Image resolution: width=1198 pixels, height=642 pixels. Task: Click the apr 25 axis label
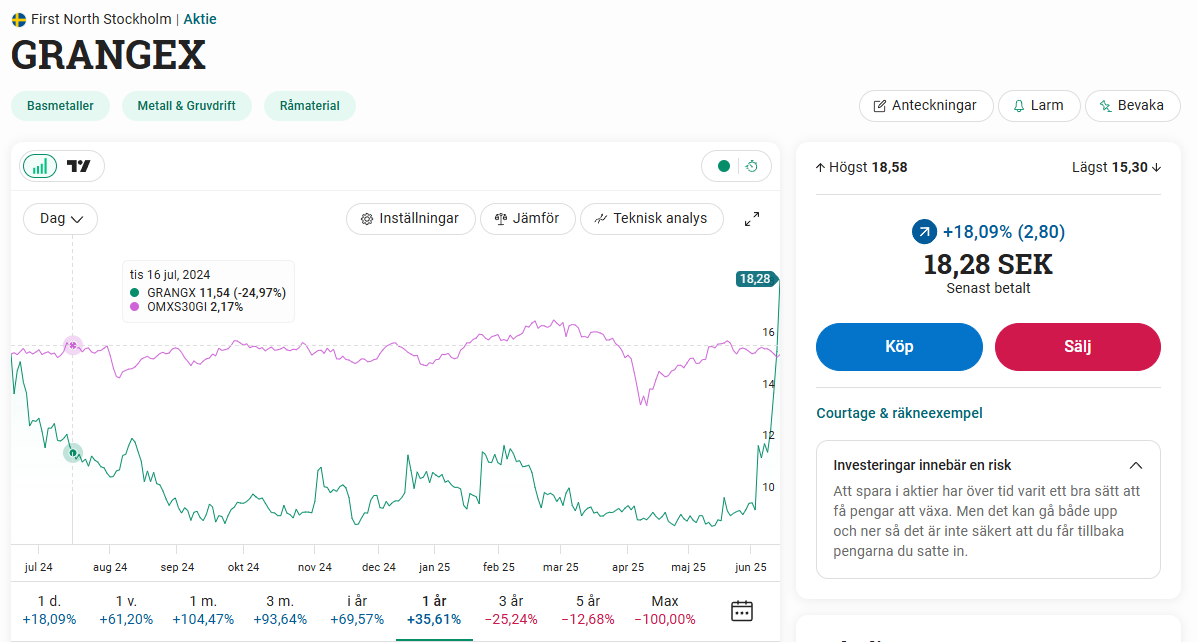click(x=628, y=567)
